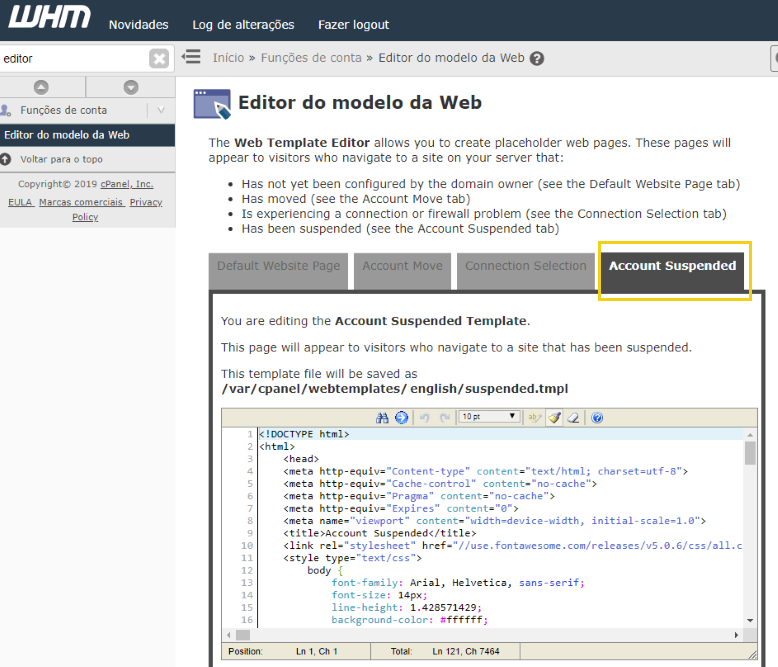Click Voltar para o topo
This screenshot has height=667, width=778.
(x=62, y=159)
